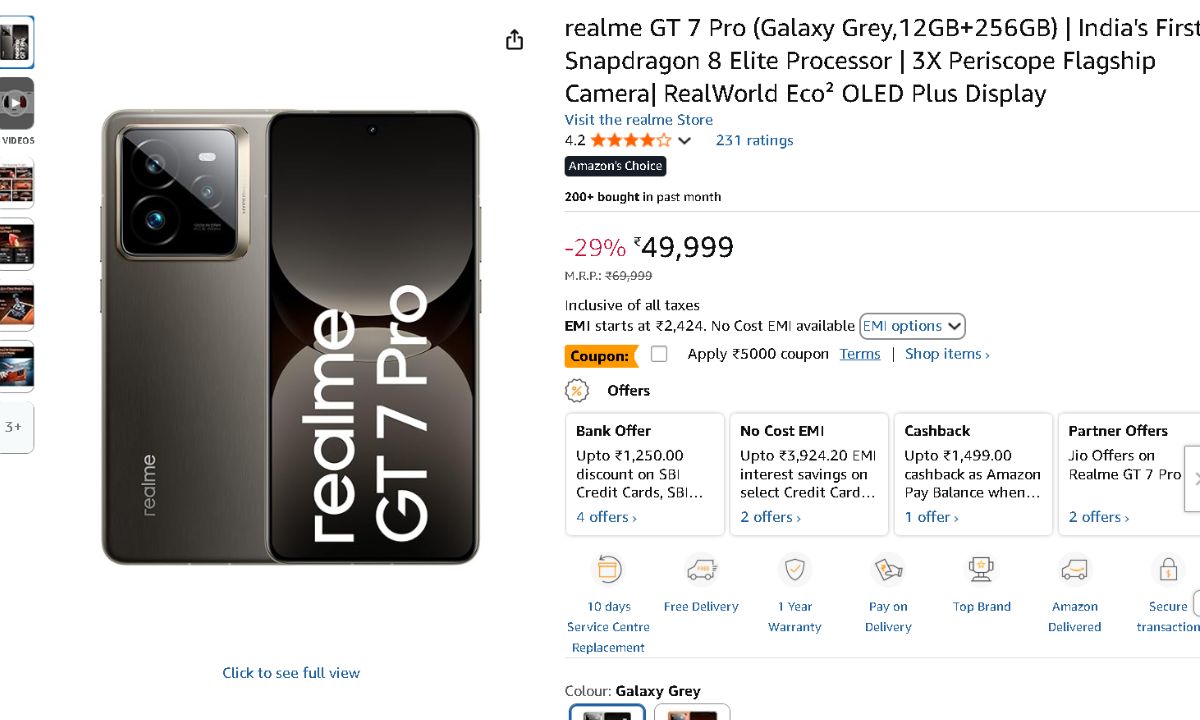Image resolution: width=1200 pixels, height=720 pixels.
Task: Open the coupon Terms link
Action: coord(860,354)
